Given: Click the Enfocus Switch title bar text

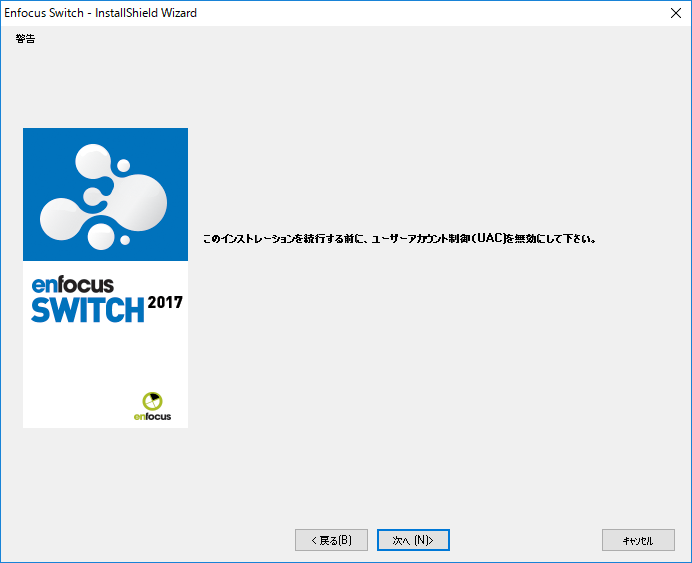Looking at the screenshot, I should tap(100, 13).
